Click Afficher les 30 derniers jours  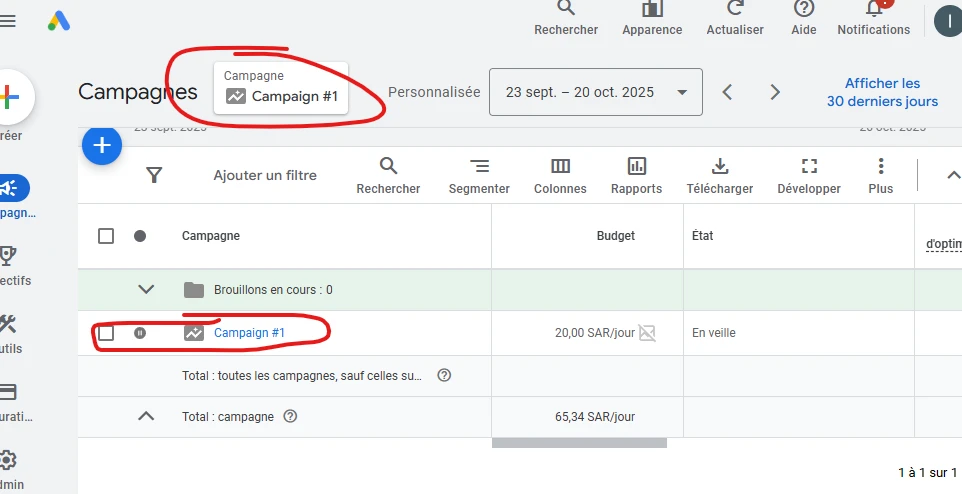click(x=882, y=92)
